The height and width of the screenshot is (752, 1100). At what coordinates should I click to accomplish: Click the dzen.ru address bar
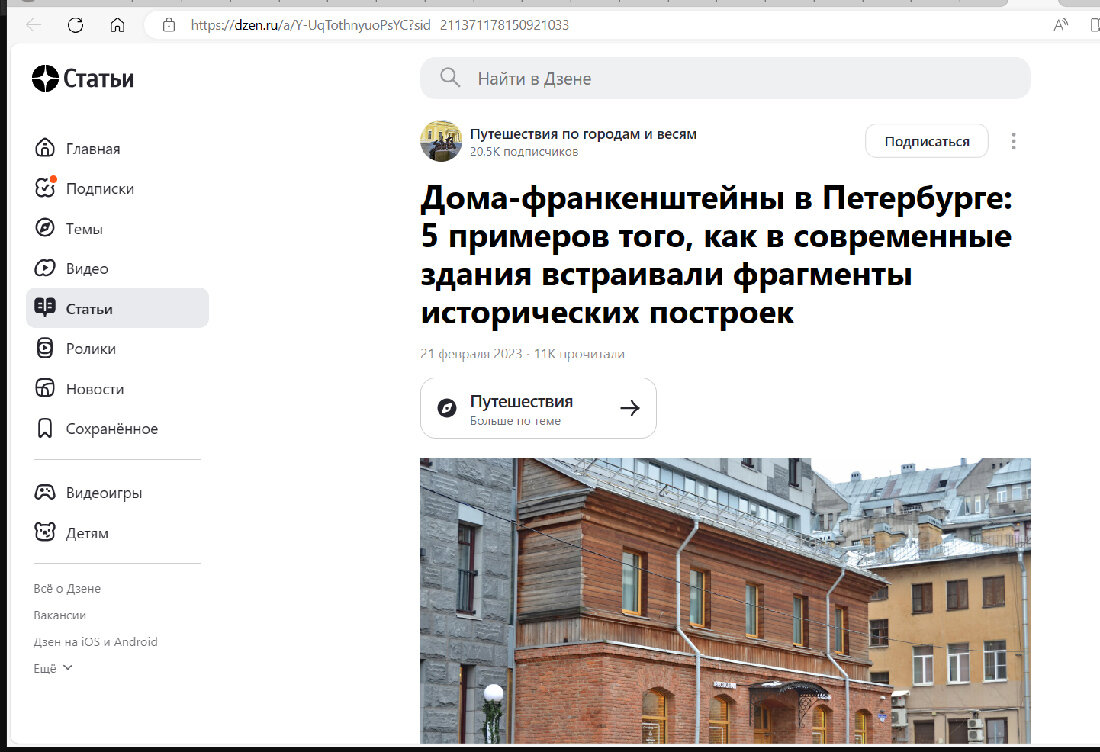coord(380,25)
